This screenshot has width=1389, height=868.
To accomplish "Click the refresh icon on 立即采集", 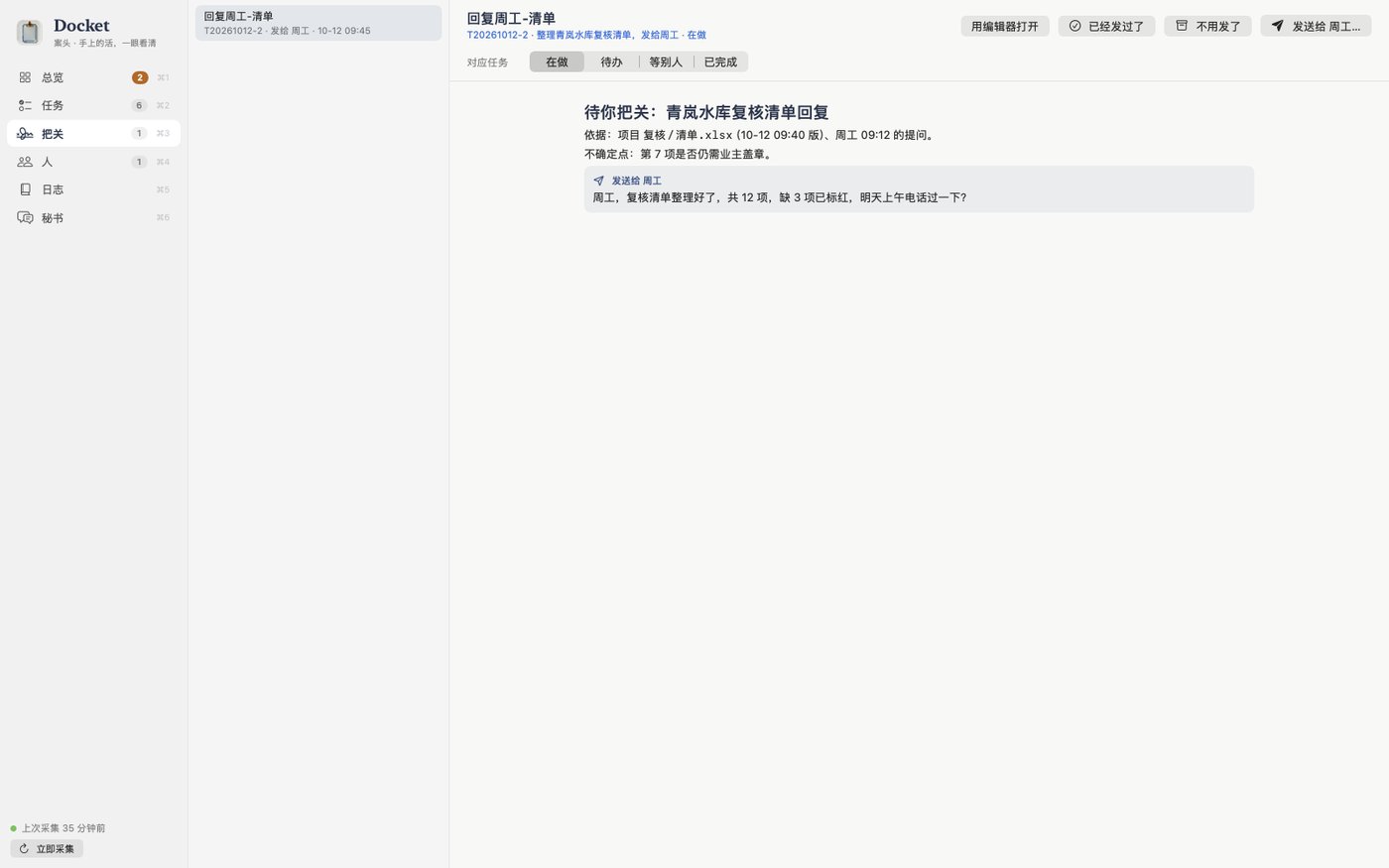I will [24, 849].
